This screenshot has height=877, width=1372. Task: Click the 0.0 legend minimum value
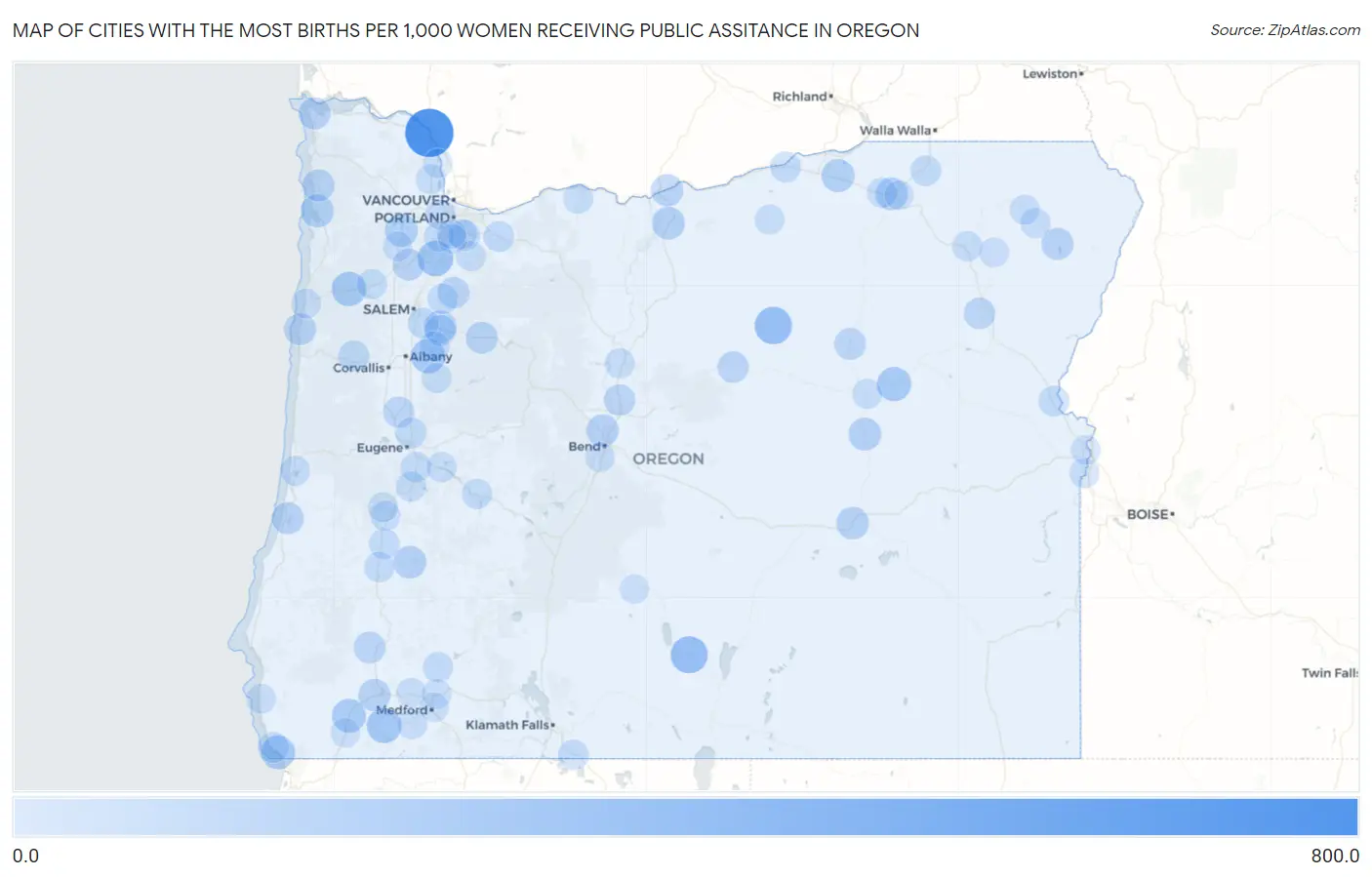pyautogui.click(x=26, y=856)
